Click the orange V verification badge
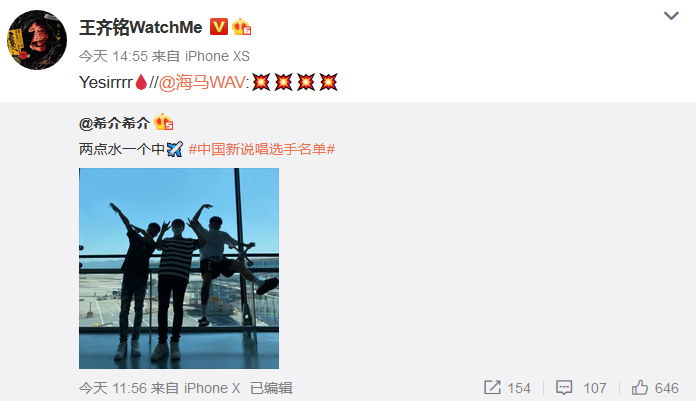 [x=219, y=27]
